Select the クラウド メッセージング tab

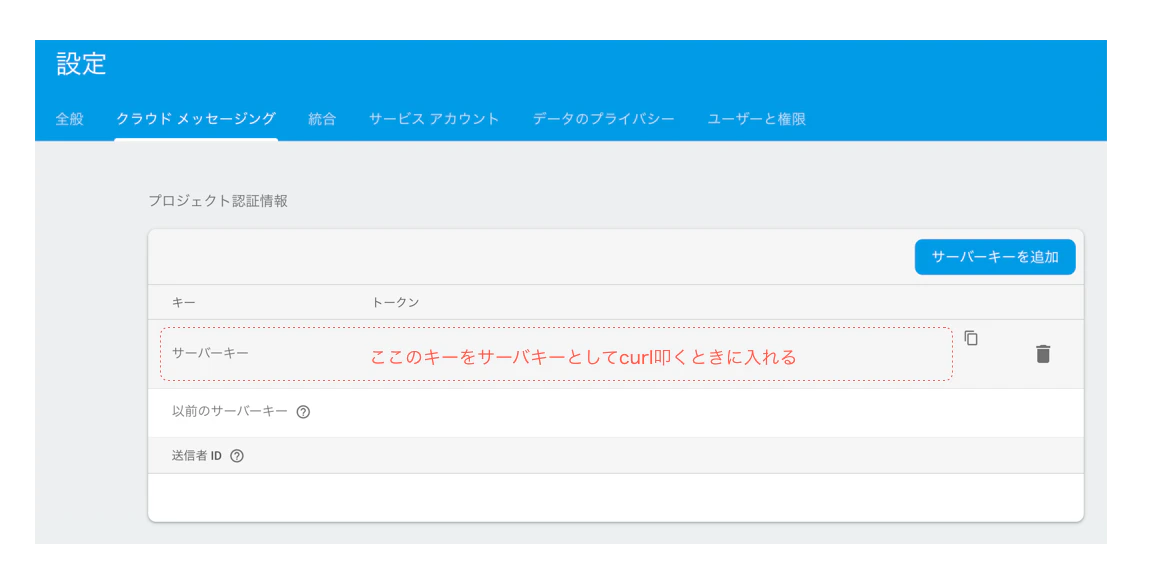[196, 119]
